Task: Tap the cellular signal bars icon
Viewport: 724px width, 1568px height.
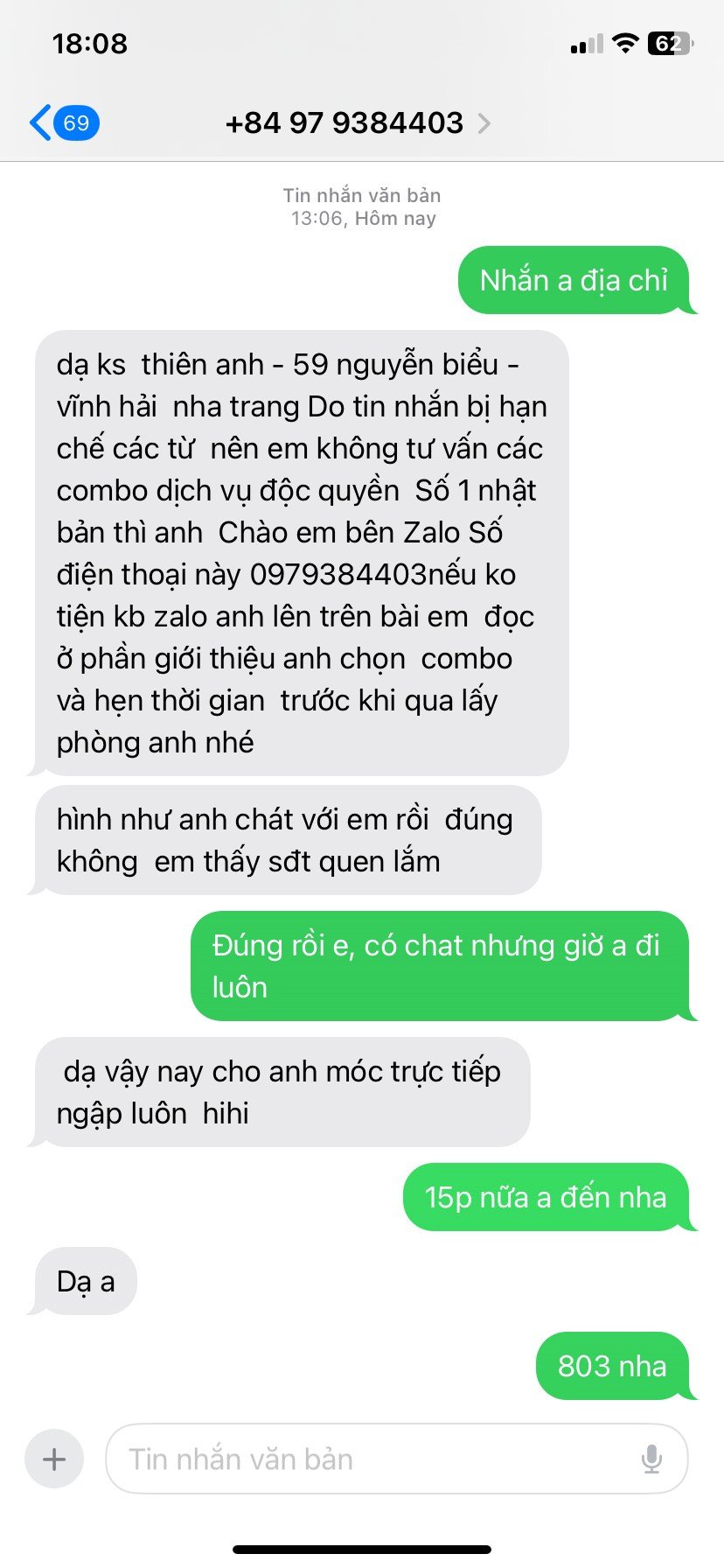Action: click(x=587, y=44)
